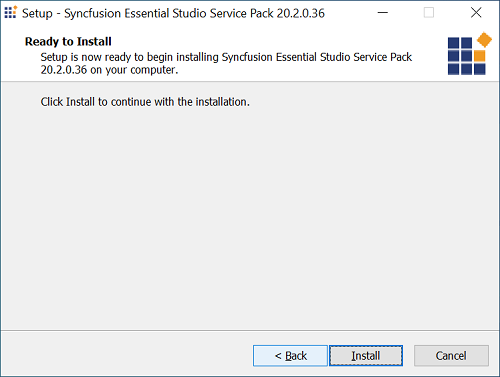Close the Setup window
Screen dimensions: 500x377
point(476,13)
